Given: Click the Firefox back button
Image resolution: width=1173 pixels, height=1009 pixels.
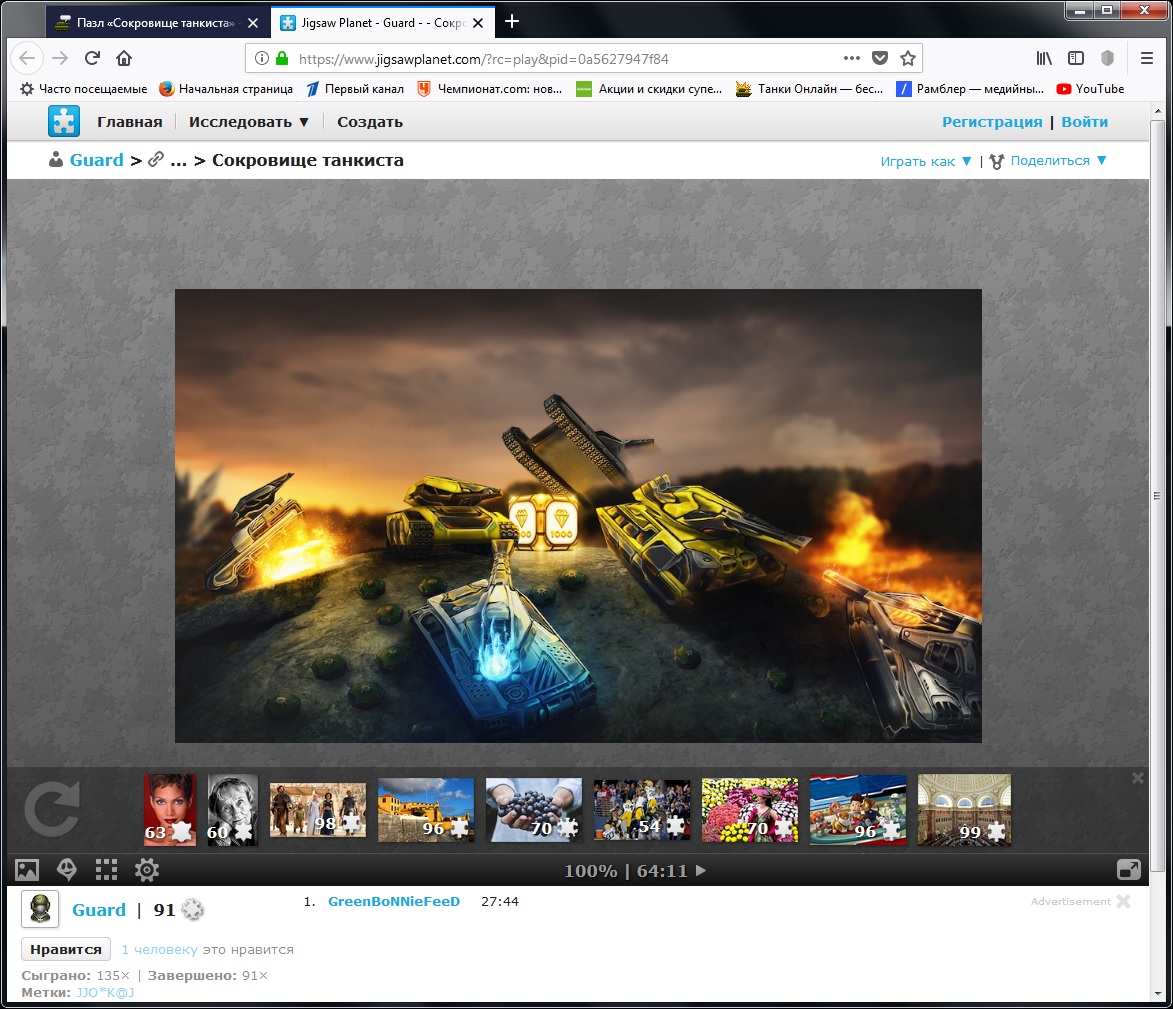Looking at the screenshot, I should (x=27, y=58).
